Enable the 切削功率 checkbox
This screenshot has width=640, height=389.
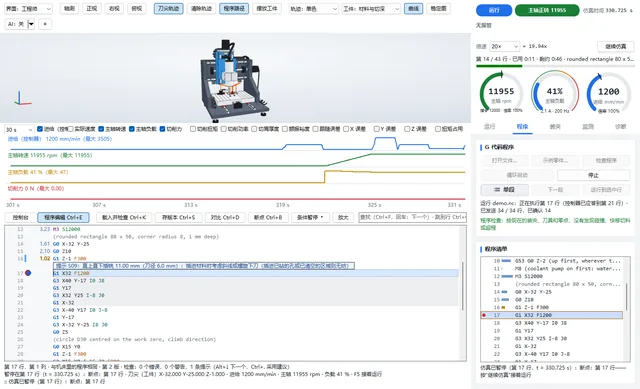223,129
